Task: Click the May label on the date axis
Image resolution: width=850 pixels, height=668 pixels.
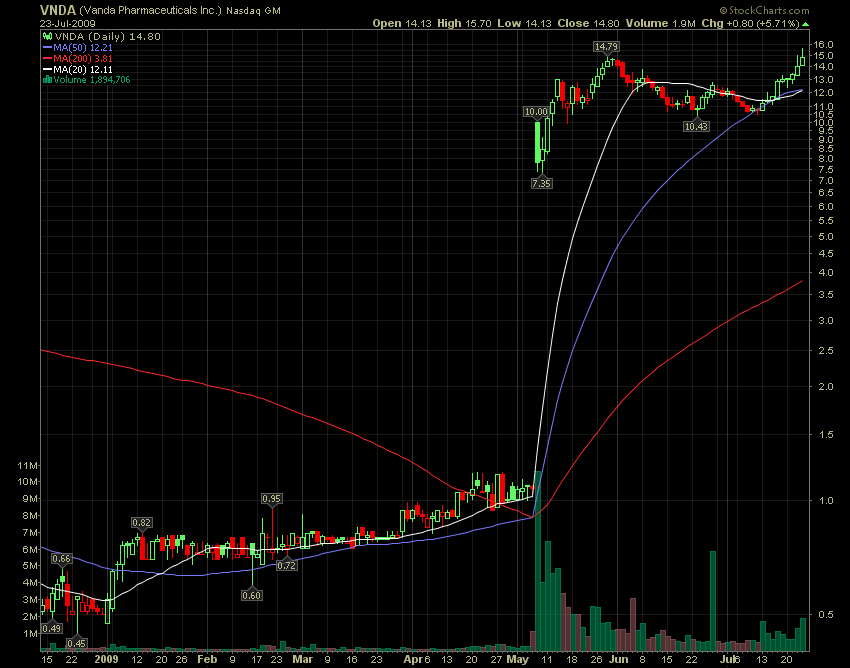Action: [x=517, y=659]
